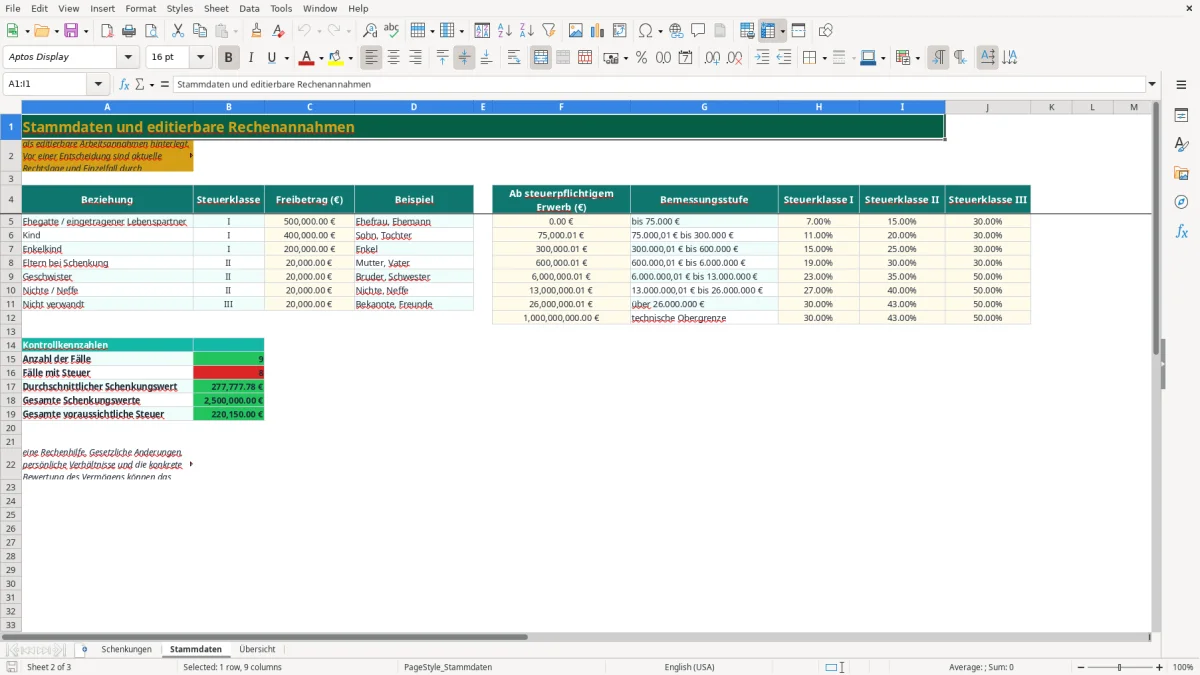Click the Print icon
Viewport: 1200px width, 675px height.
pyautogui.click(x=129, y=31)
